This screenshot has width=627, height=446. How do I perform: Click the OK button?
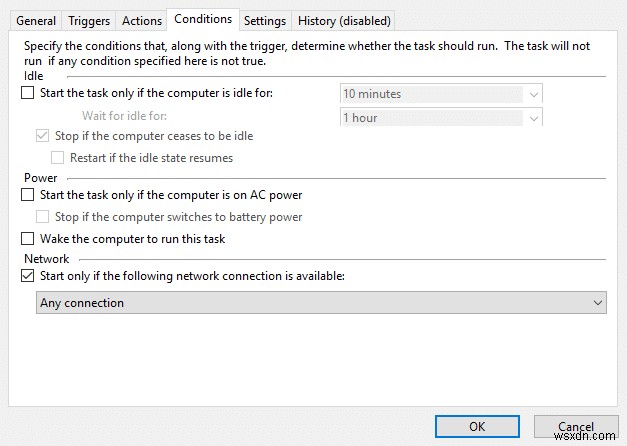click(475, 426)
